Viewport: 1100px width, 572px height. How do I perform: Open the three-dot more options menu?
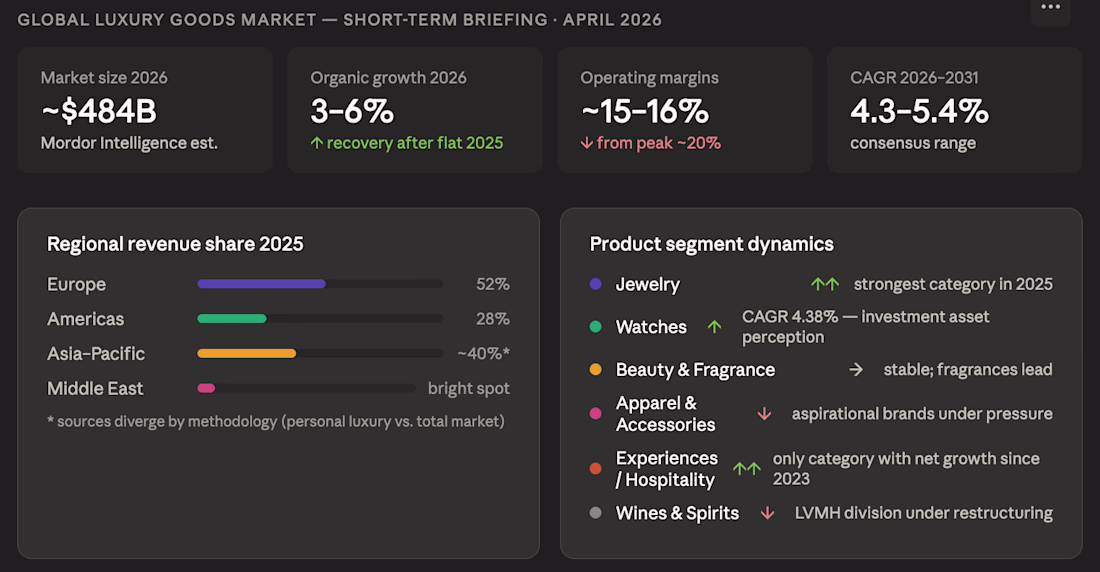tap(1050, 7)
